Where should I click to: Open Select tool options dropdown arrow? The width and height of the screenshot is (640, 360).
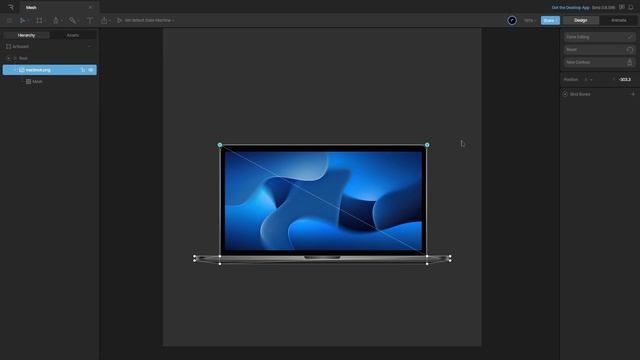[x=28, y=21]
